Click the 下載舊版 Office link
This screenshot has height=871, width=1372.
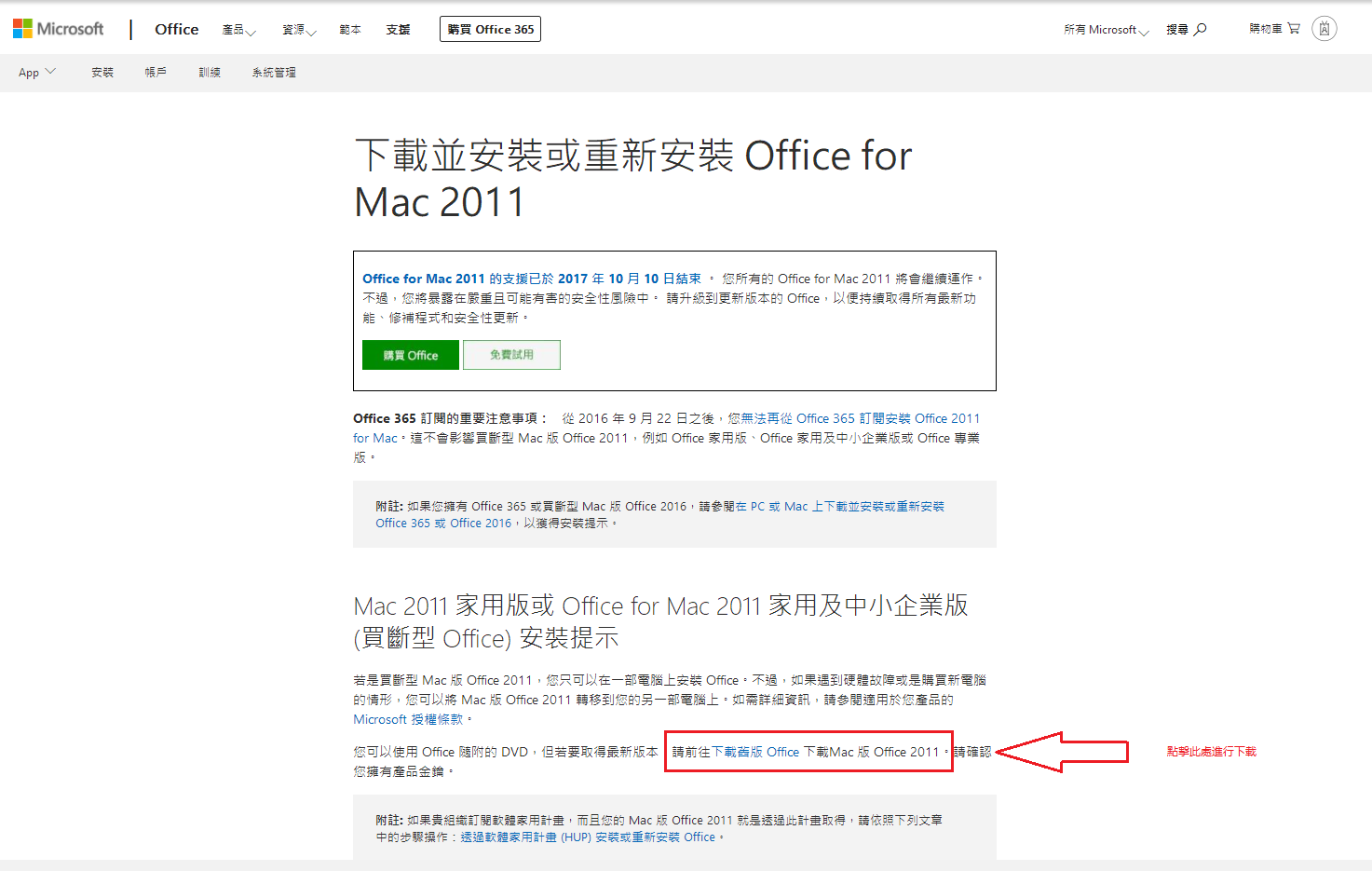(755, 752)
